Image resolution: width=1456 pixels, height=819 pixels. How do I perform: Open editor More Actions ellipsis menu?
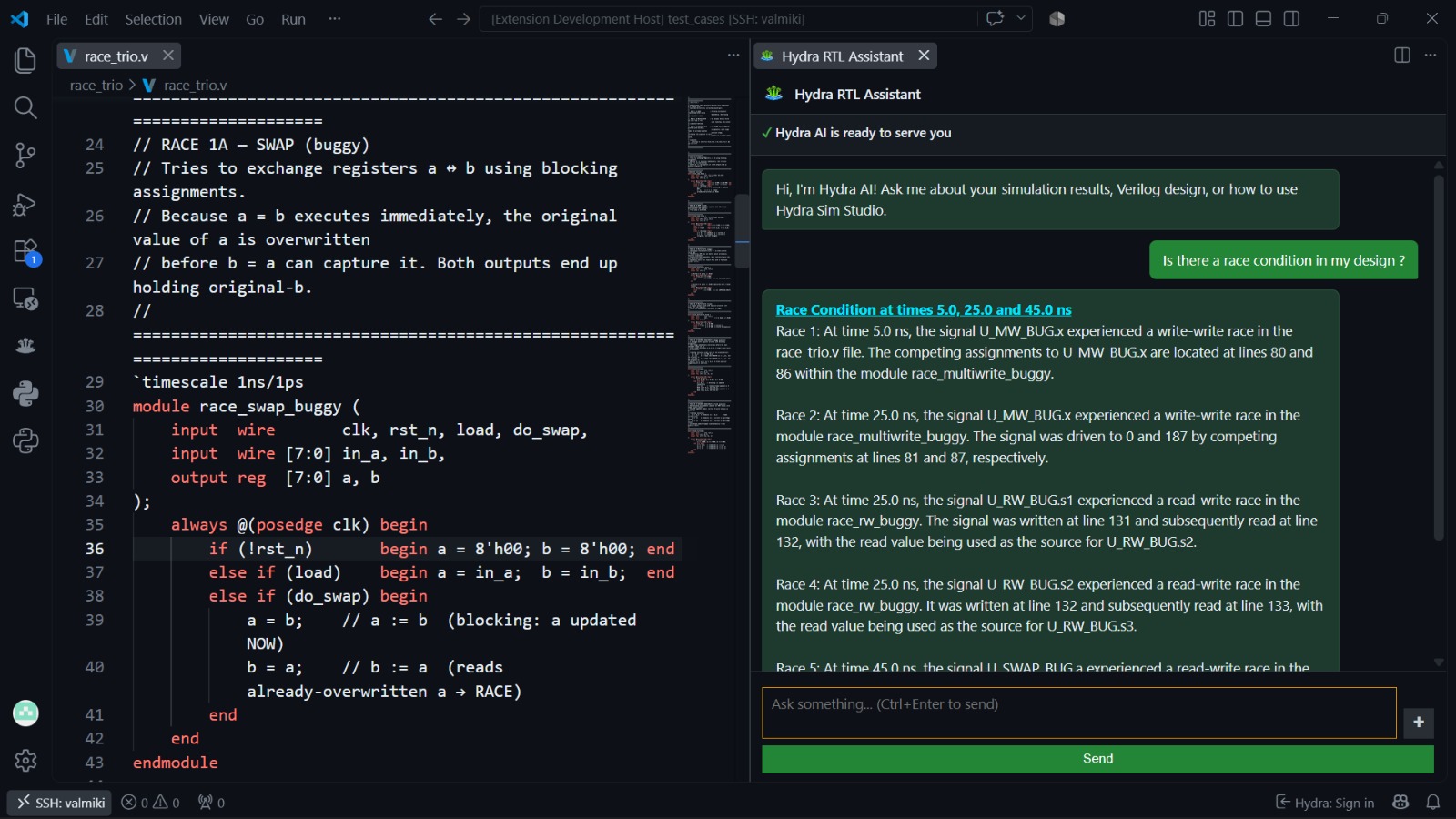733,56
